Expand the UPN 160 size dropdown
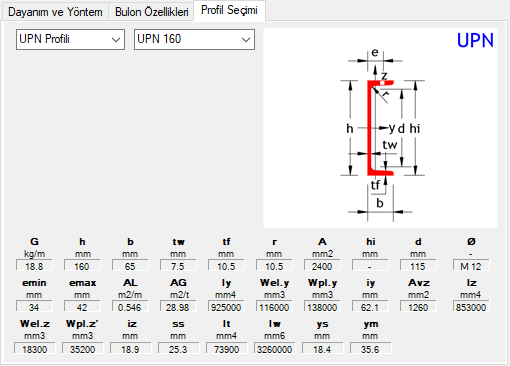This screenshot has height=366, width=510. 194,39
